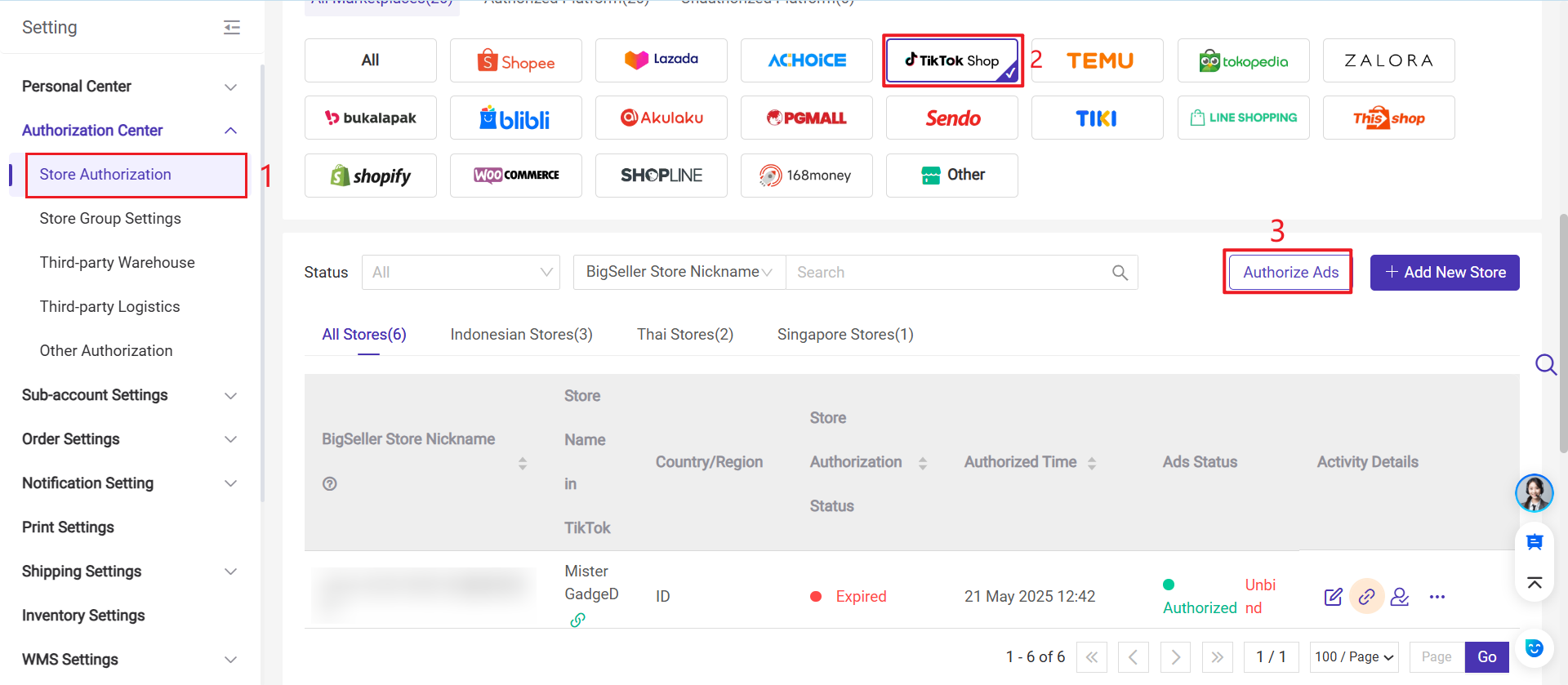
Task: Click the help question mark under BigSeller Store Nickname
Action: click(x=330, y=483)
